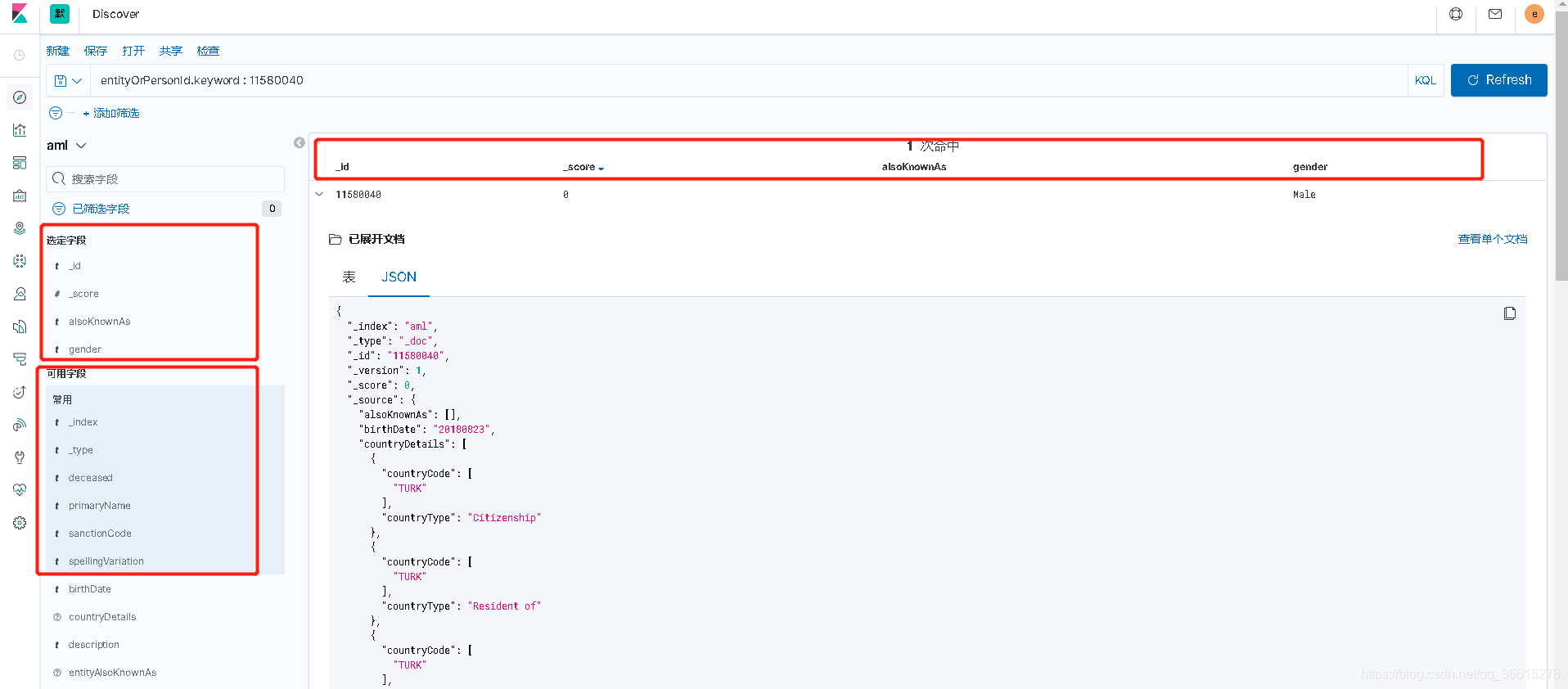Image resolution: width=1568 pixels, height=689 pixels.
Task: Select the alsoKnownAs selected field
Action: click(x=99, y=322)
